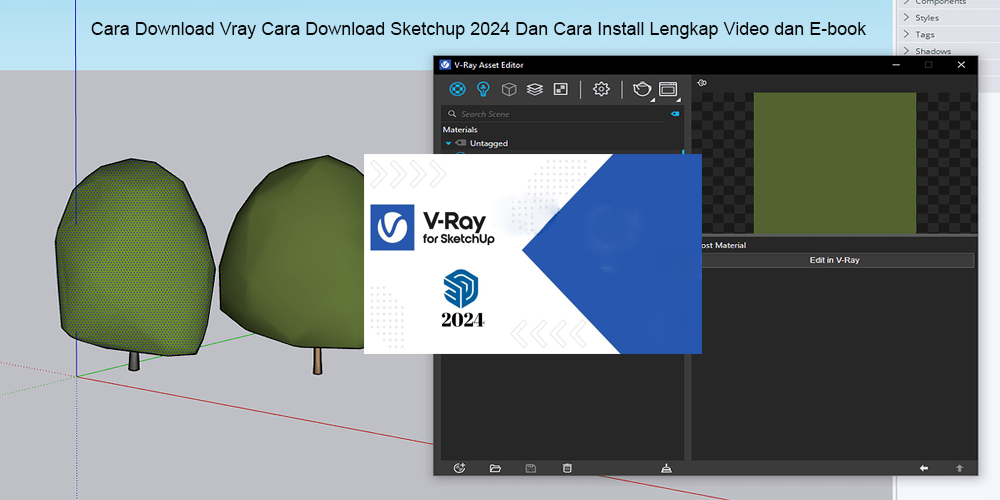Close the V-Ray Asset Editor window

point(961,64)
